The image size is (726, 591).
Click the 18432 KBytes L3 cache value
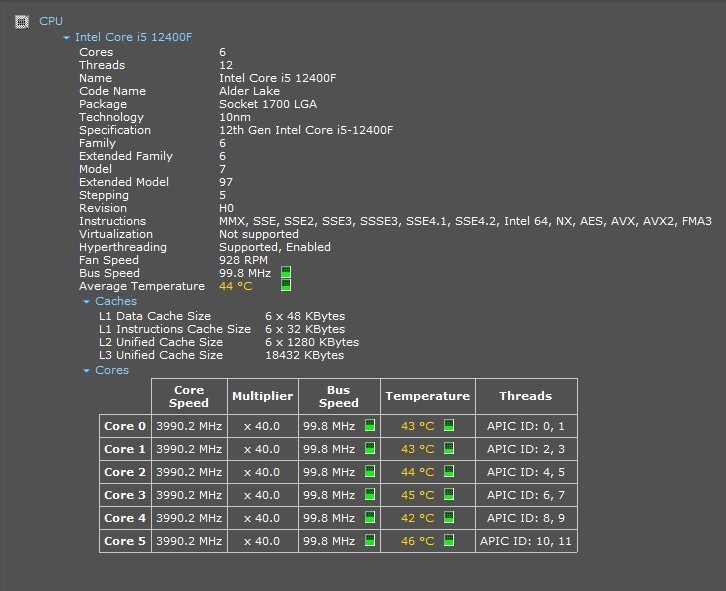[x=305, y=355]
